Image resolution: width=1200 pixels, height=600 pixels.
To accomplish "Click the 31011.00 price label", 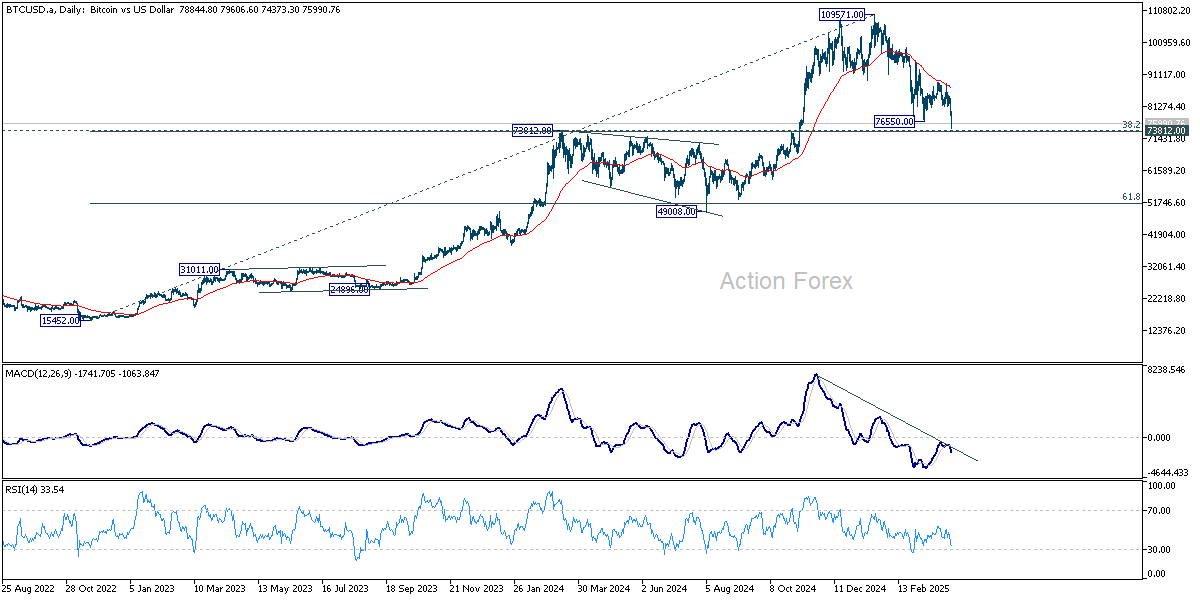I will pos(199,270).
